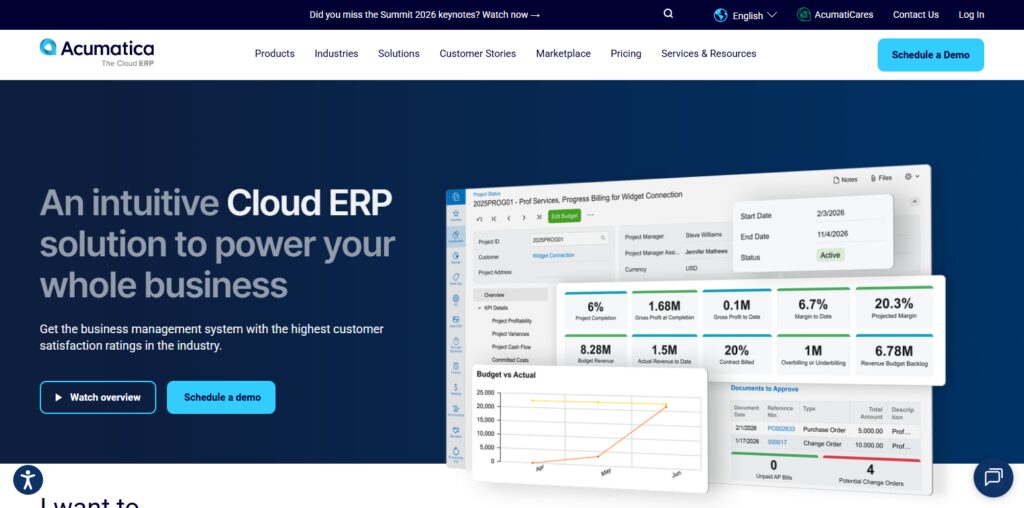Click the Watch overview button

point(98,397)
